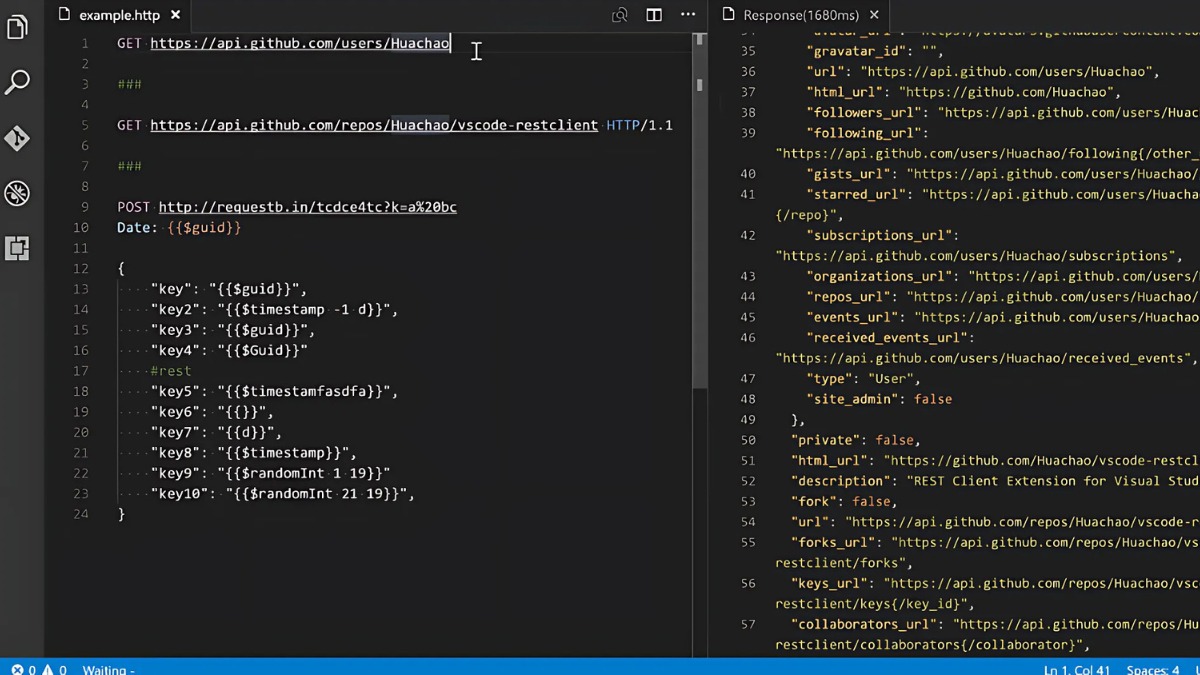The width and height of the screenshot is (1200, 675).
Task: Open the More Actions ellipsis menu
Action: [687, 15]
